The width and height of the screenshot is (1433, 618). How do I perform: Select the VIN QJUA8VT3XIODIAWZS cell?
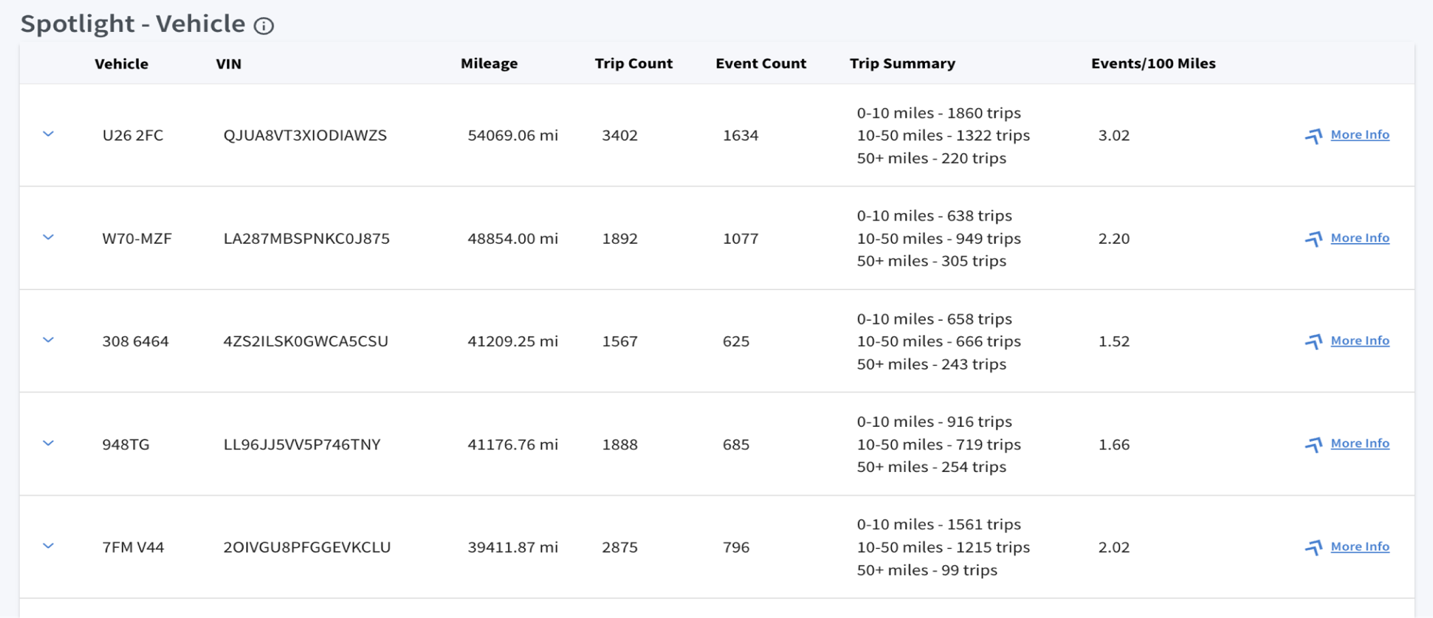click(305, 135)
